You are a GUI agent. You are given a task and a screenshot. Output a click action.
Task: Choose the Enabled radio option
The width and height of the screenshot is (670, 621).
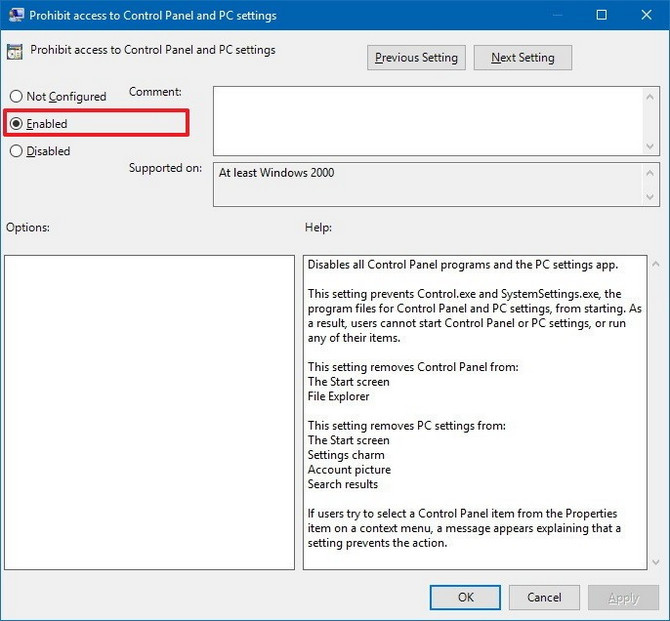pos(16,124)
